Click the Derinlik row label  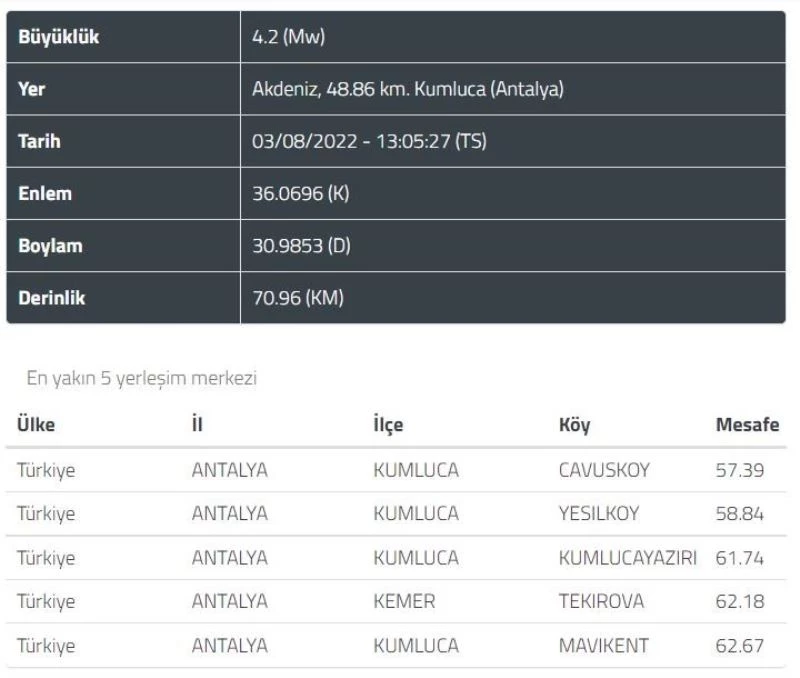[x=52, y=297]
